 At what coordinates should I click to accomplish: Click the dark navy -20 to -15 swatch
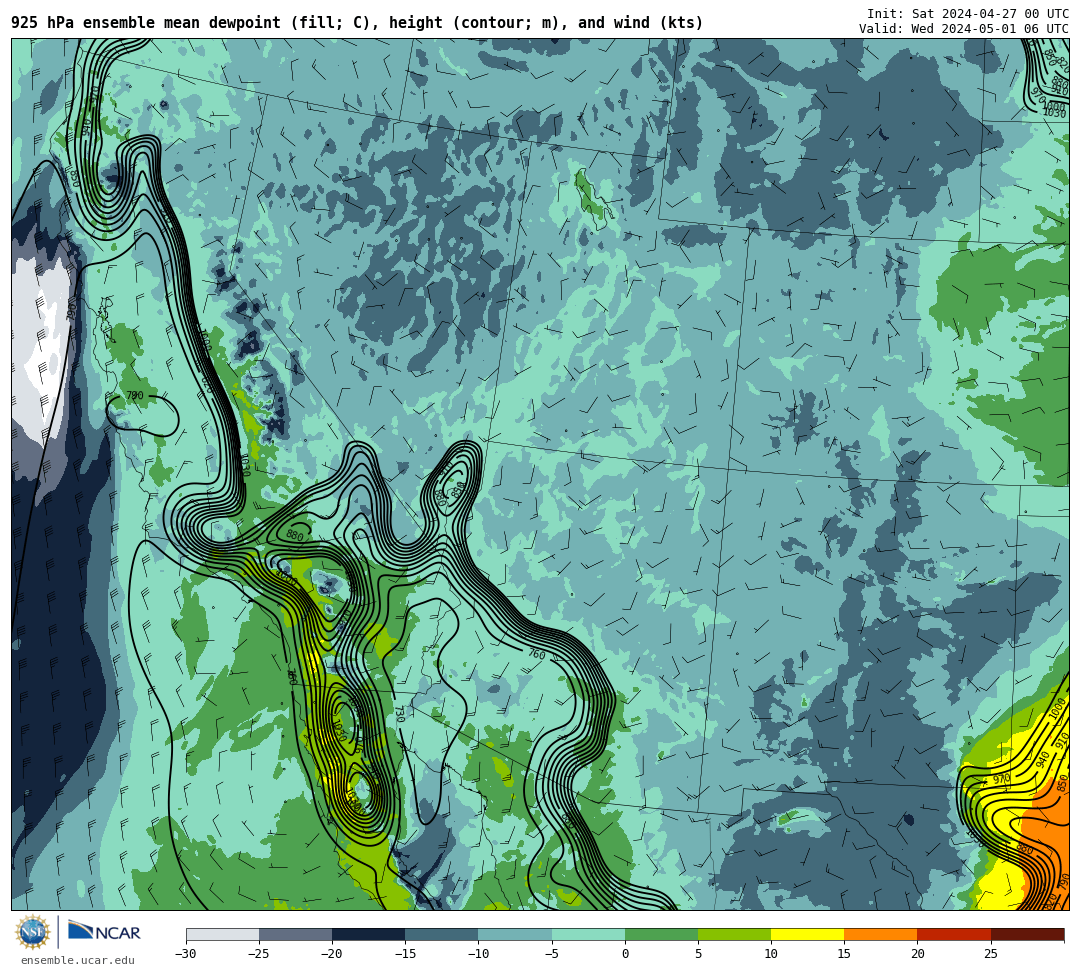368,934
